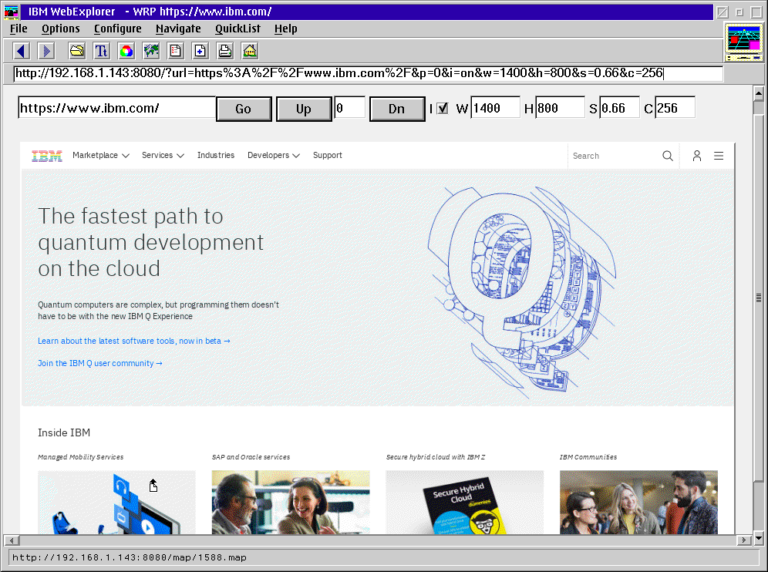Go back with the left arrow icon
The width and height of the screenshot is (768, 572).
coord(21,50)
